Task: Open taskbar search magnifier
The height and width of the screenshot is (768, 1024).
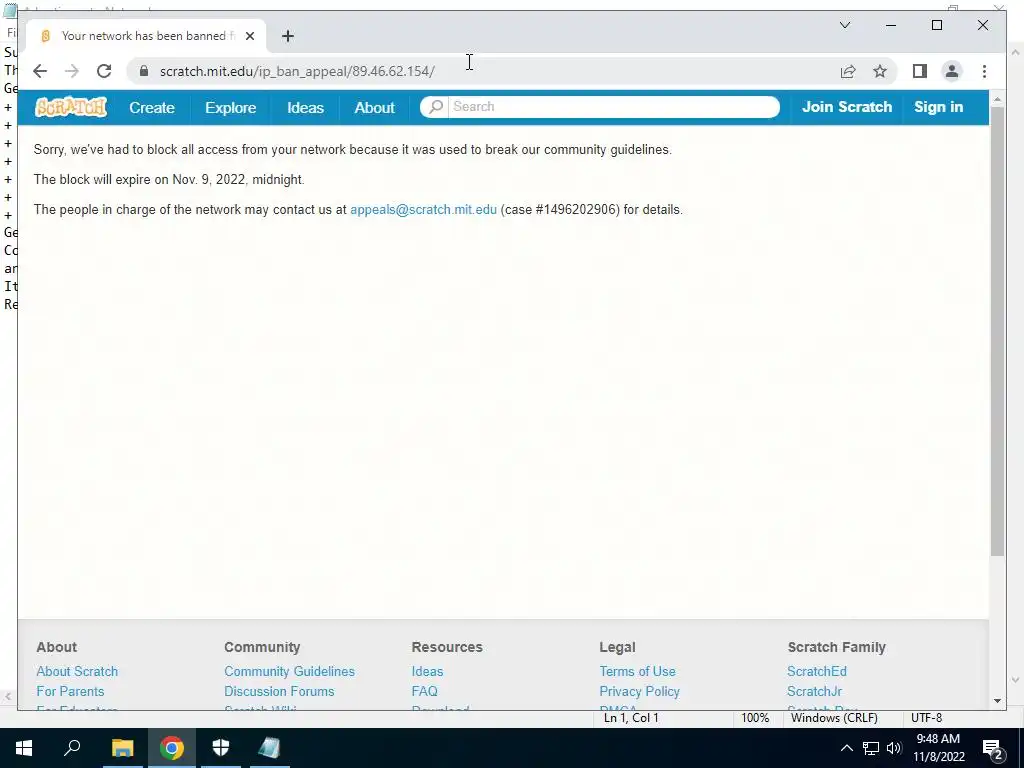Action: (x=72, y=748)
